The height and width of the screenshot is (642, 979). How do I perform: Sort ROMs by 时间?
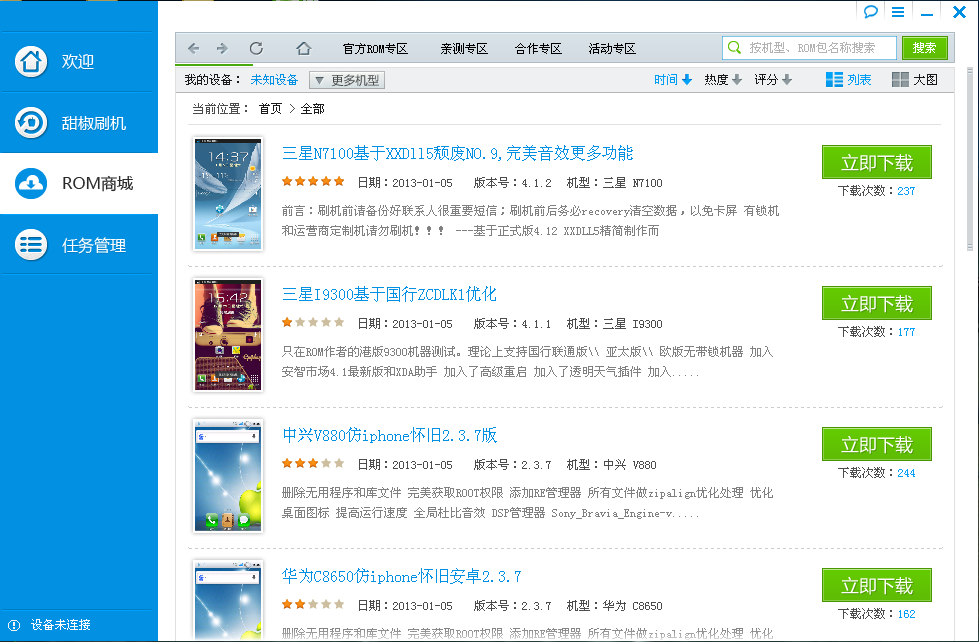673,79
